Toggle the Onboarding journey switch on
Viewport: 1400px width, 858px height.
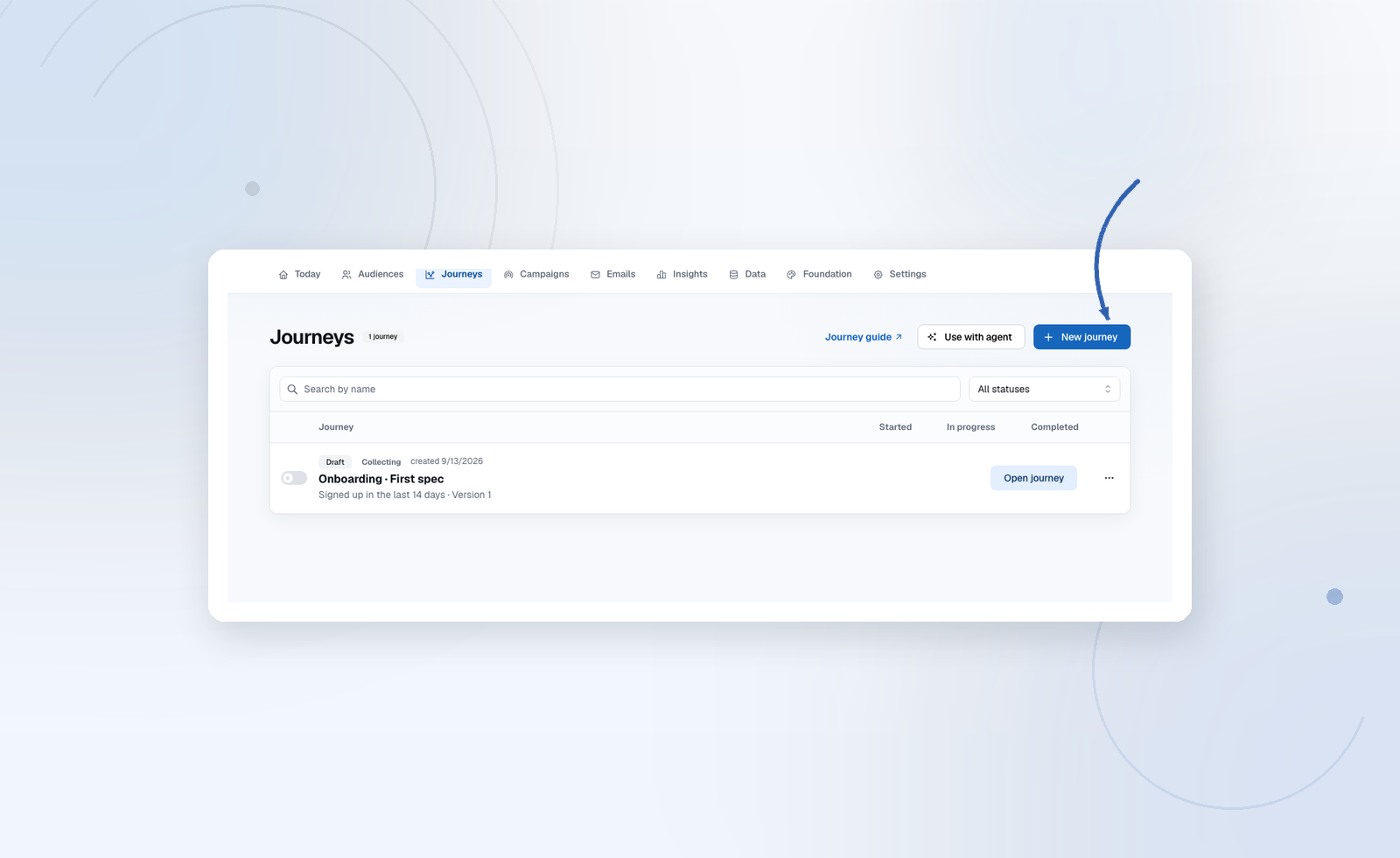[294, 478]
